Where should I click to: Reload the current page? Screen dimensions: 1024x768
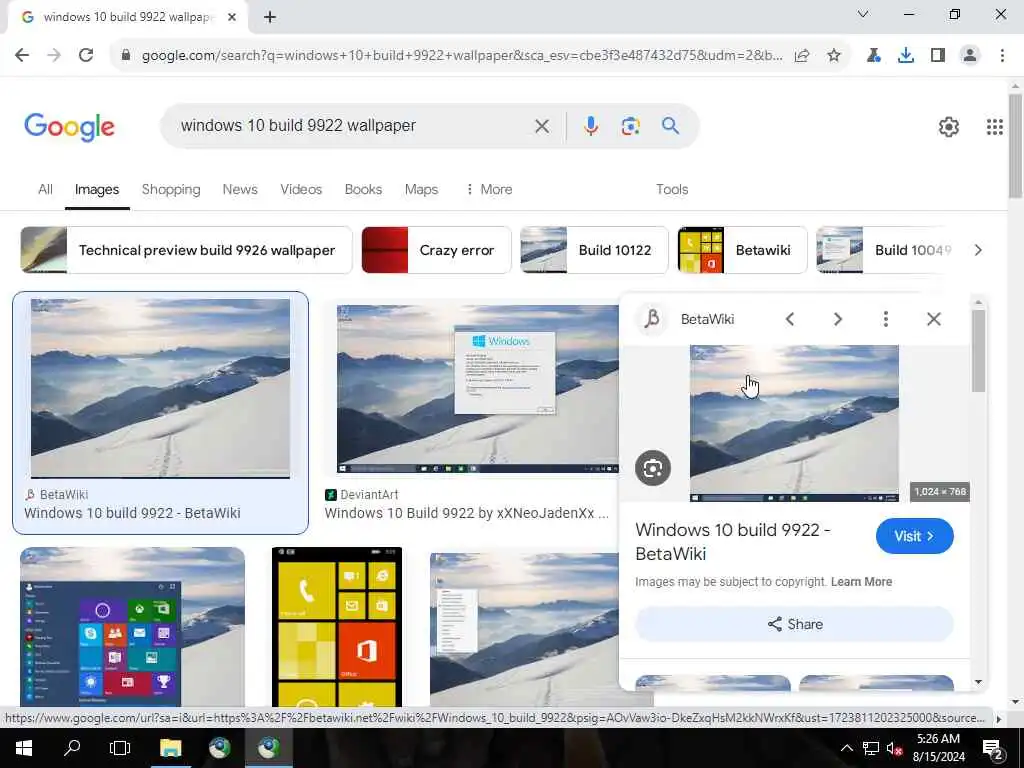[86, 55]
